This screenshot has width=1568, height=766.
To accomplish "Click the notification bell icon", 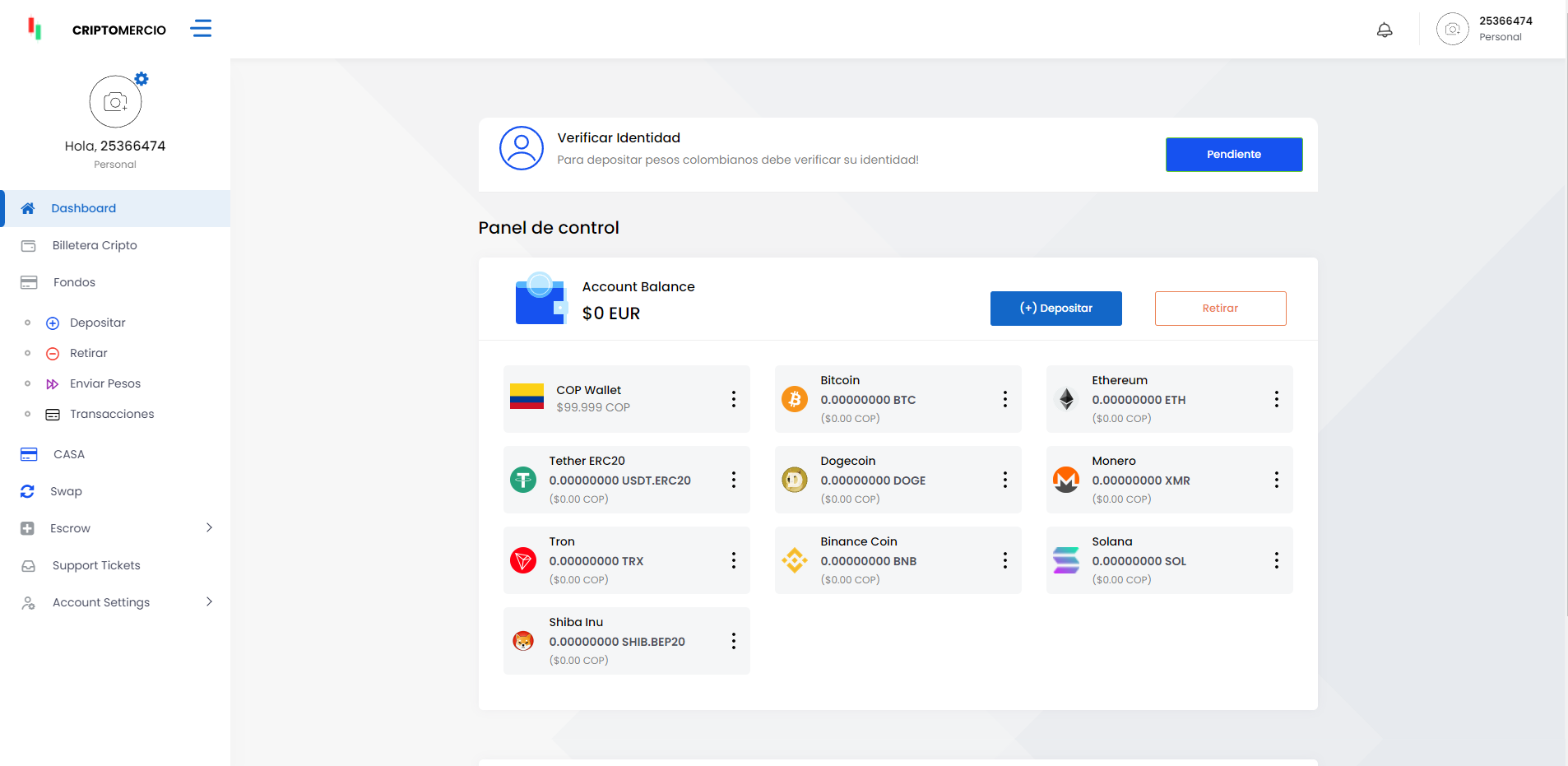I will (1385, 30).
